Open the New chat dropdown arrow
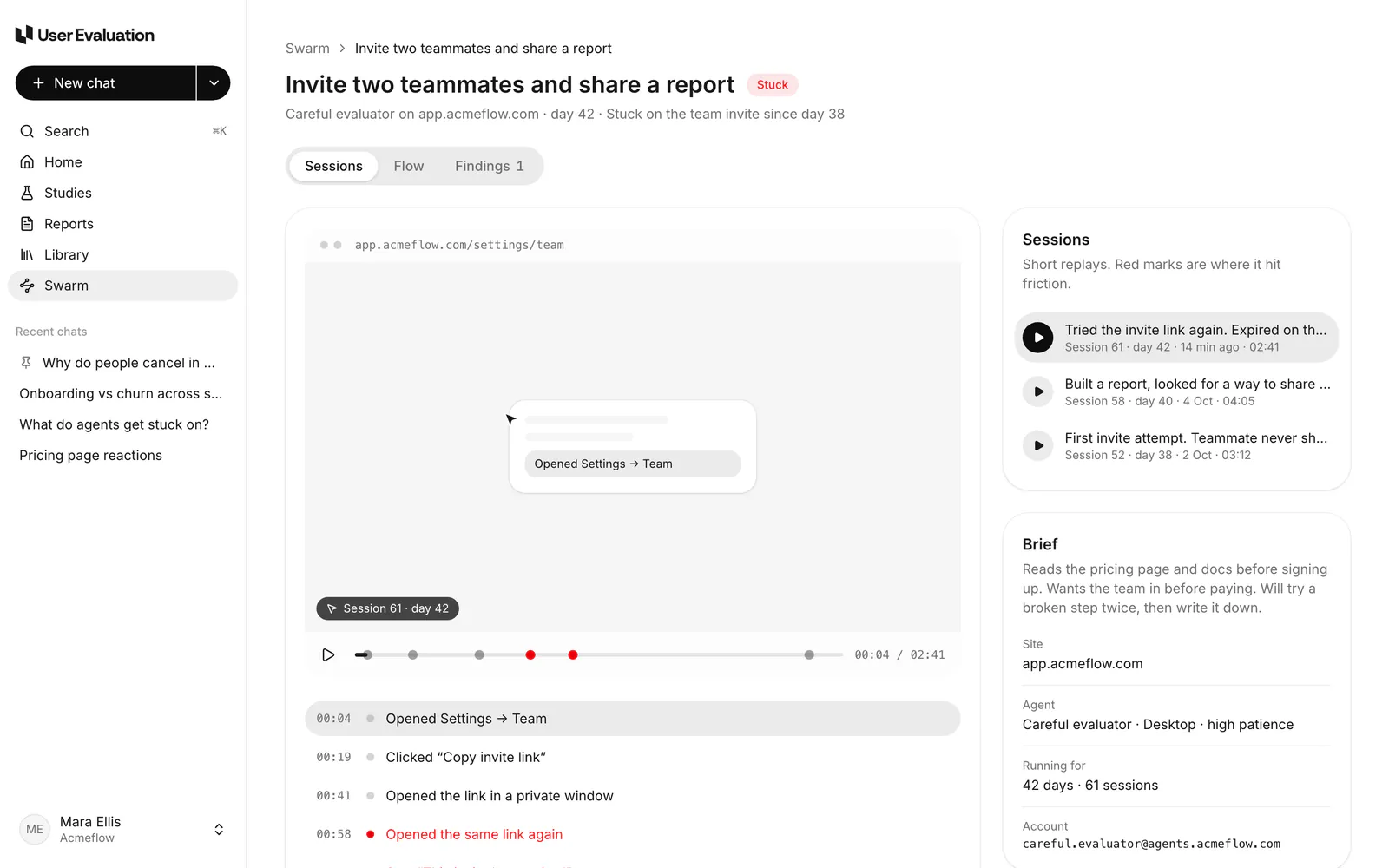This screenshot has width=1389, height=868. click(x=214, y=83)
